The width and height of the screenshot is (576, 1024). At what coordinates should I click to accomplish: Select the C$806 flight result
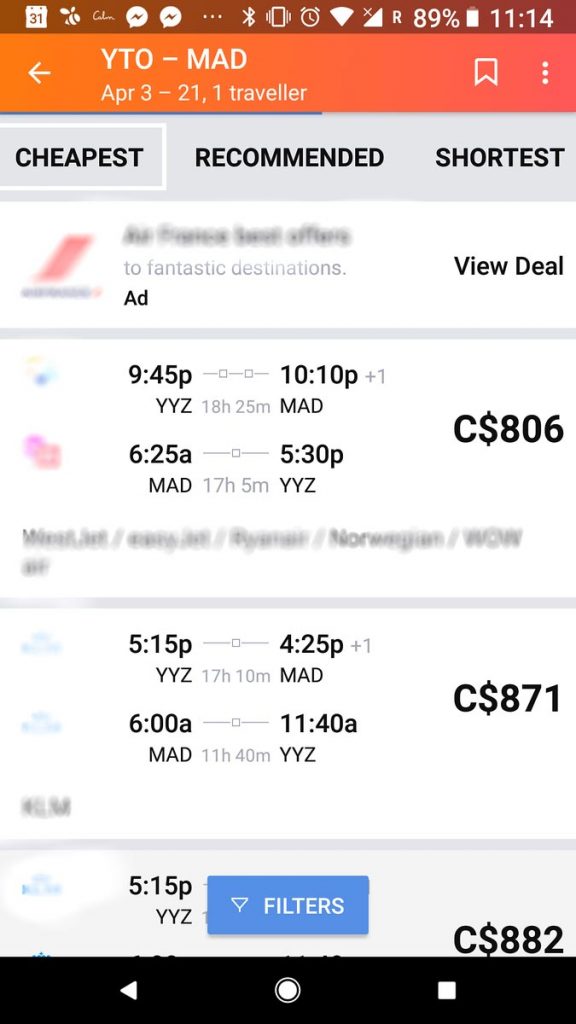pos(288,468)
